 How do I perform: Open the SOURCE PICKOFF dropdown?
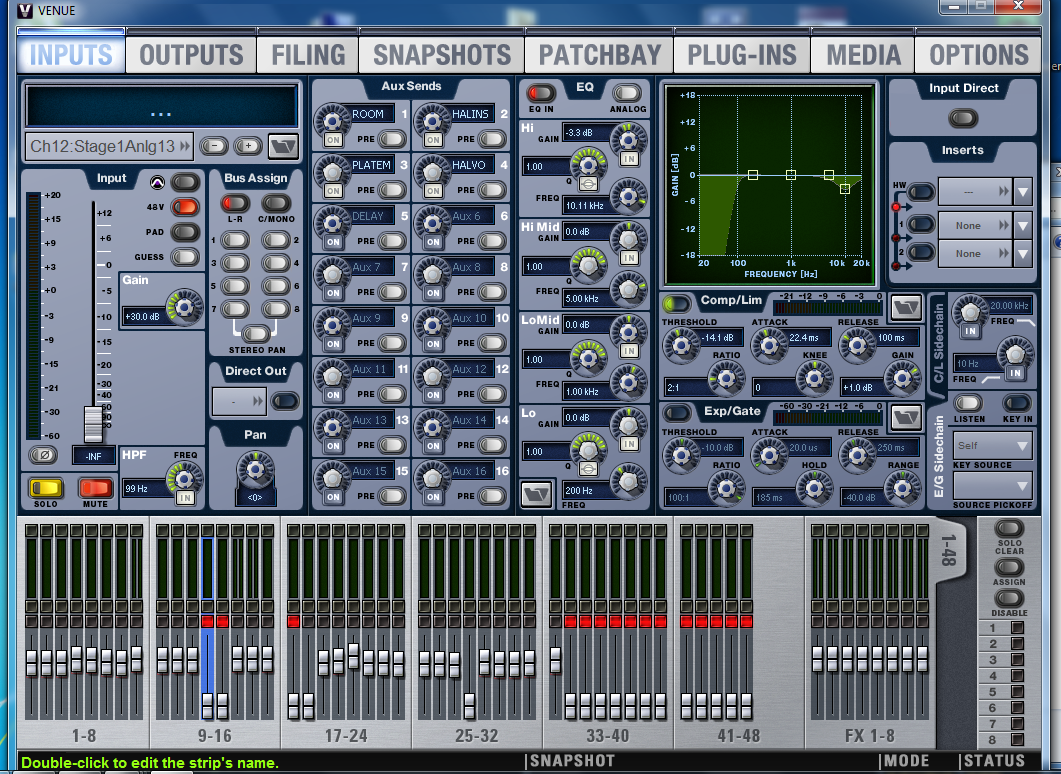pos(992,486)
